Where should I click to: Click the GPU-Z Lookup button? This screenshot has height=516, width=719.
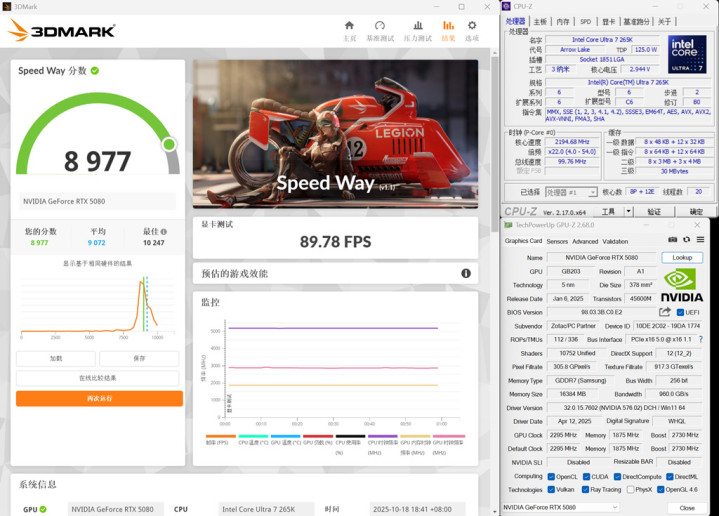[682, 257]
